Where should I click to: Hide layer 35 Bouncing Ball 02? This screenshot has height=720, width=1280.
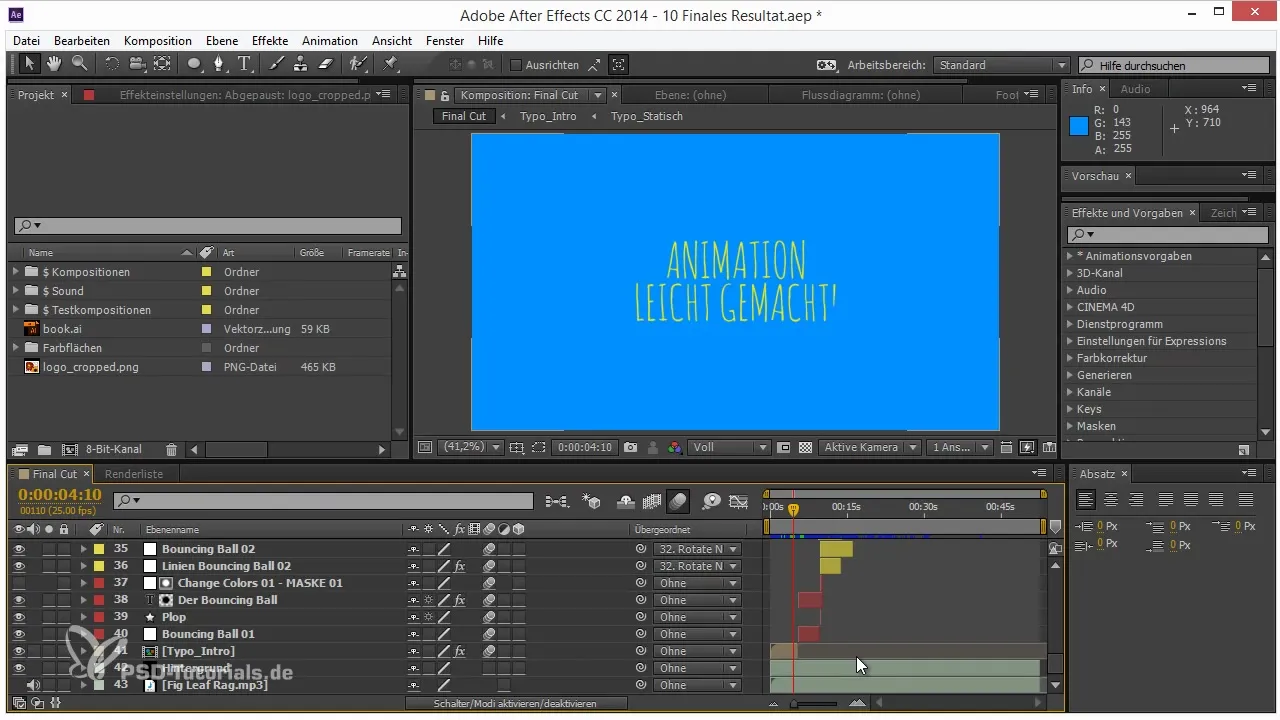19,549
